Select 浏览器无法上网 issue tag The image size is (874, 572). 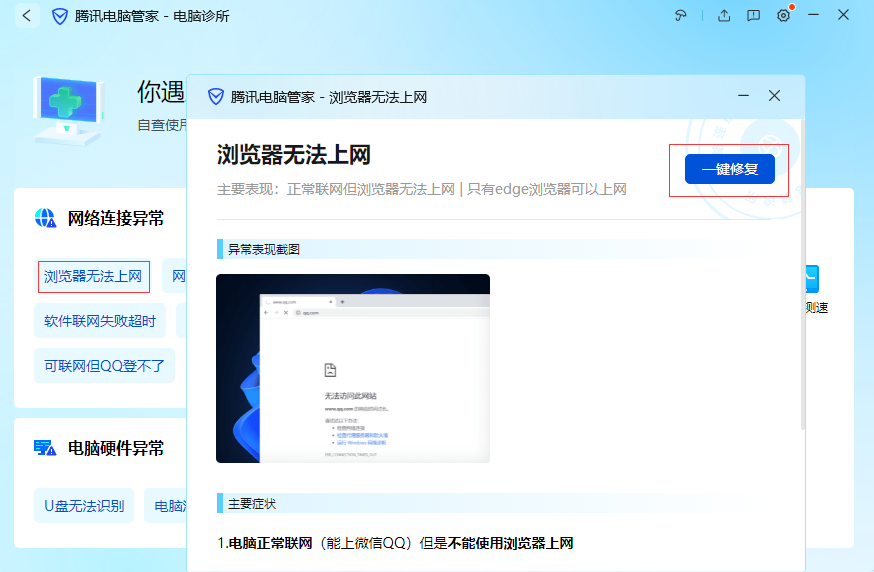[93, 277]
